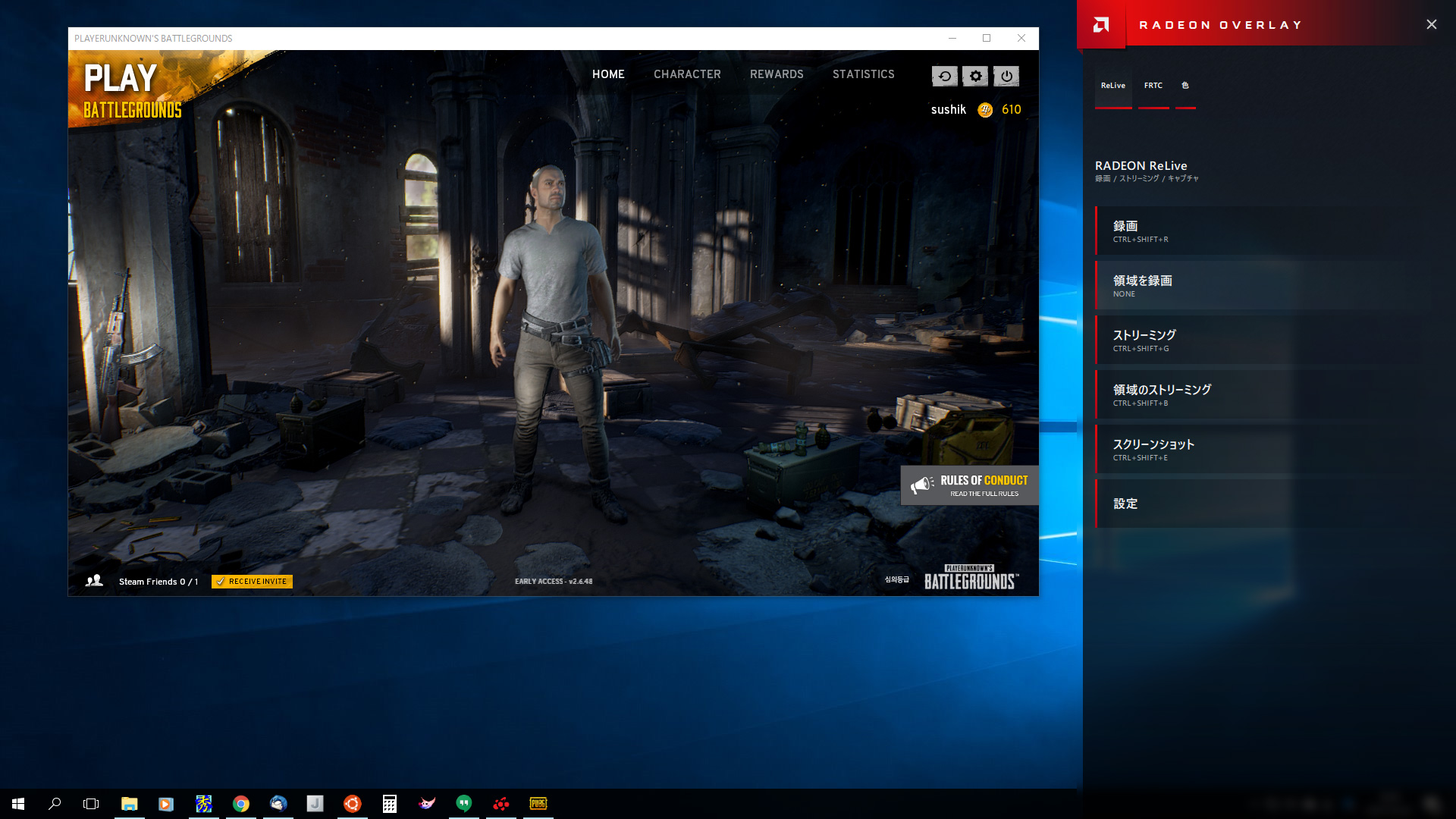This screenshot has height=819, width=1456.
Task: Click the Battle Points coin icon
Action: 985,110
